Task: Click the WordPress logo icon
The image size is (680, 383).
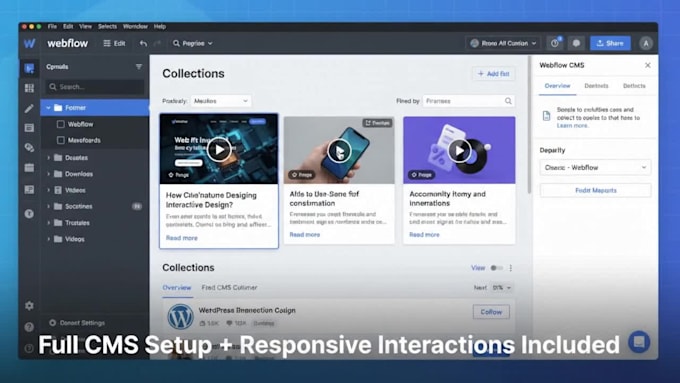Action: pyautogui.click(x=180, y=316)
